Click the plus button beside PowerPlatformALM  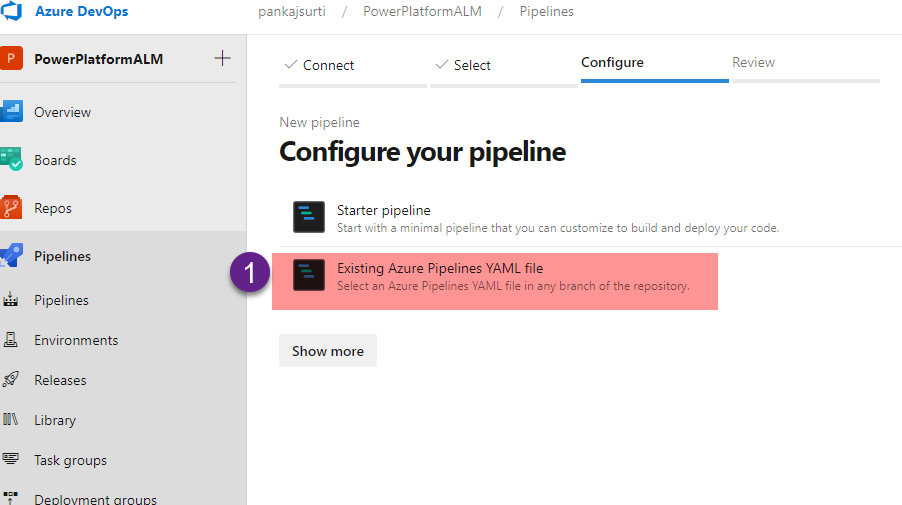coord(222,58)
